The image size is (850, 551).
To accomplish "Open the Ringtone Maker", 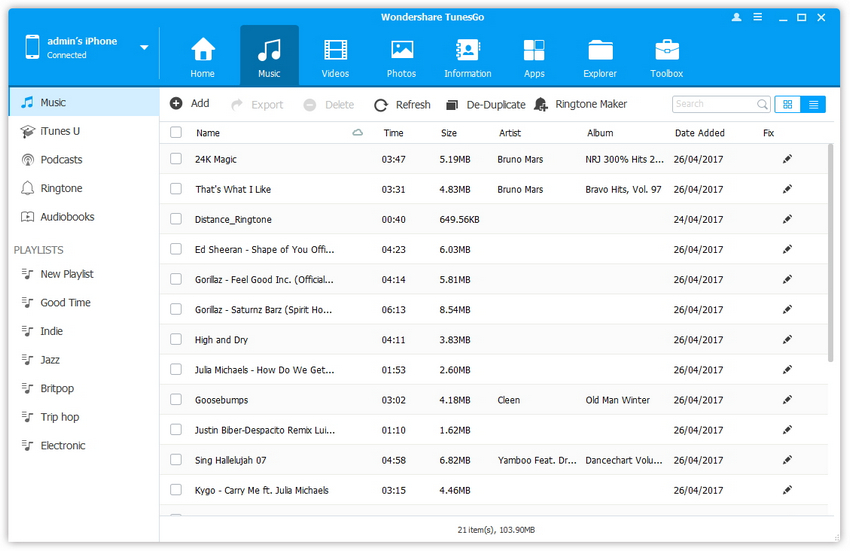I will pyautogui.click(x=581, y=104).
